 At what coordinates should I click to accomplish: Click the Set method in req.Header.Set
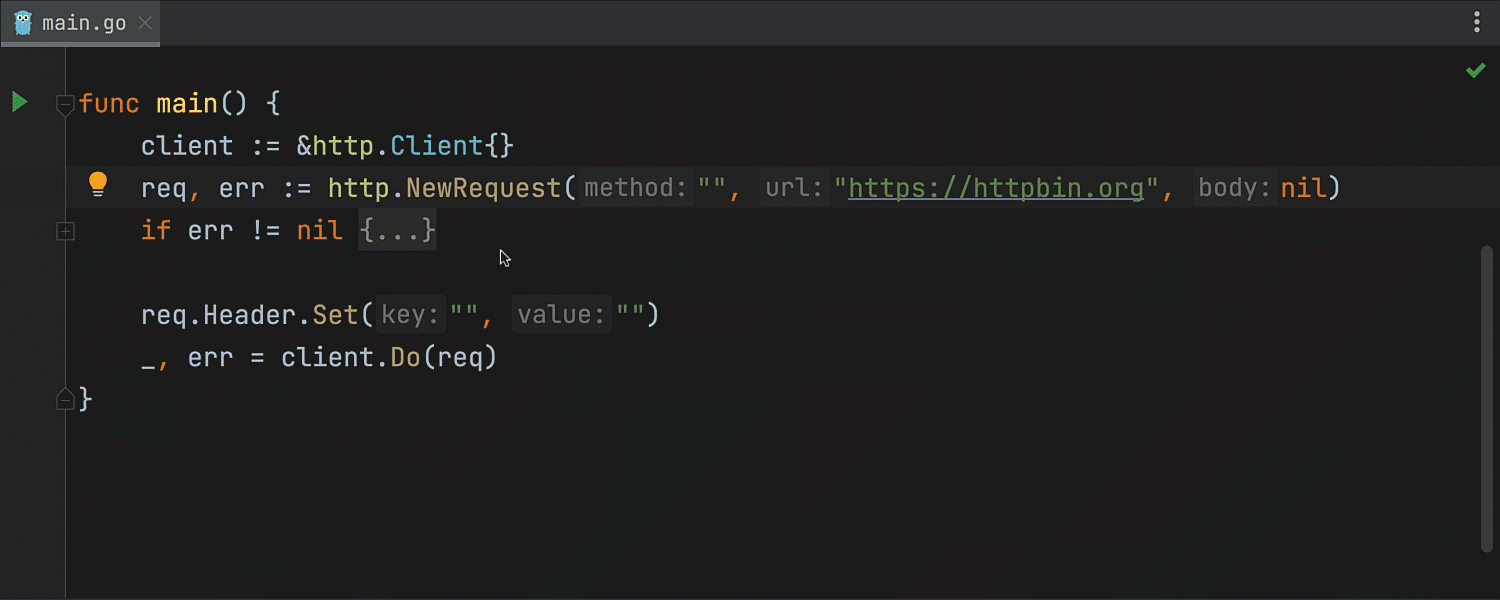pos(335,315)
